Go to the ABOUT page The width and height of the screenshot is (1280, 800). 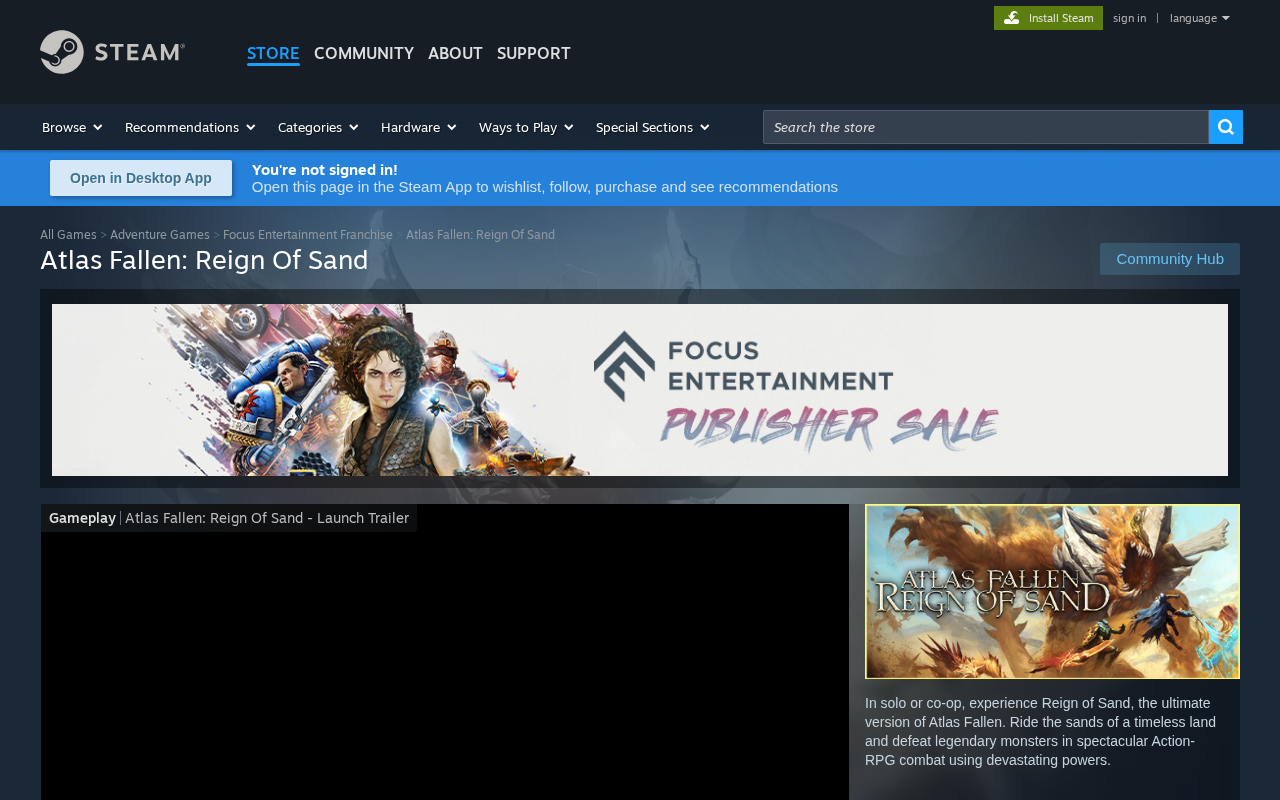tap(455, 53)
